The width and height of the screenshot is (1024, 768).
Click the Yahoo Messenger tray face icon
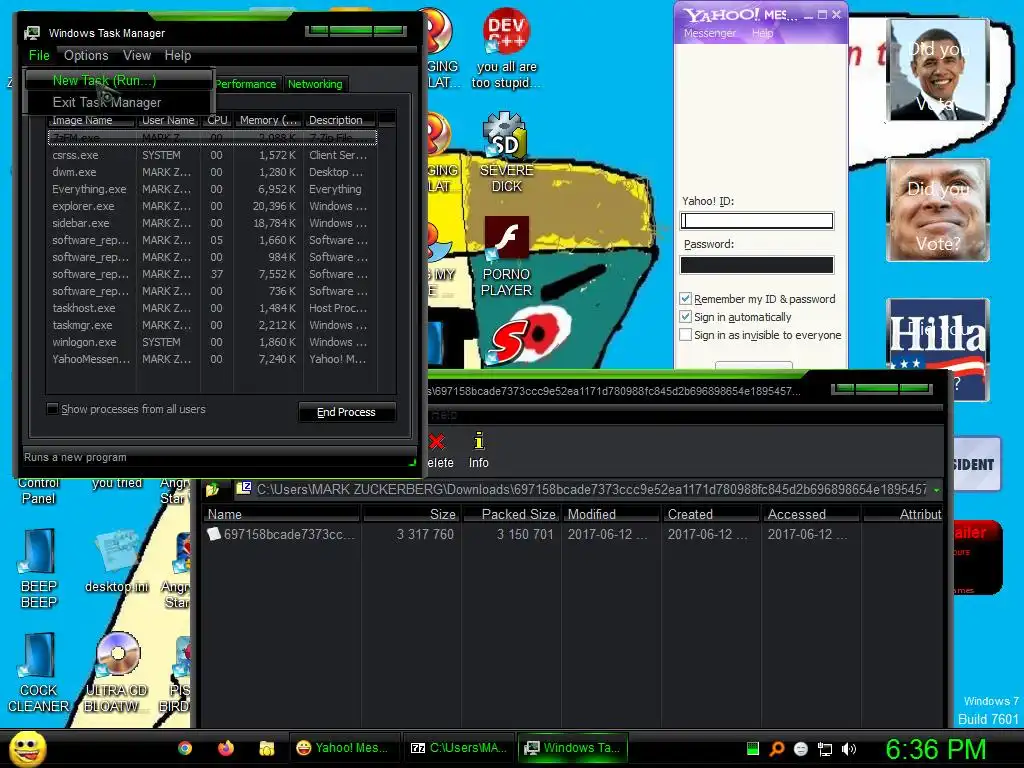[x=801, y=748]
